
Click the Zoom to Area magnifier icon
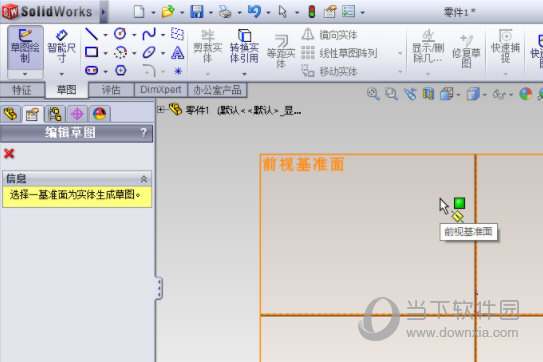[x=391, y=94]
